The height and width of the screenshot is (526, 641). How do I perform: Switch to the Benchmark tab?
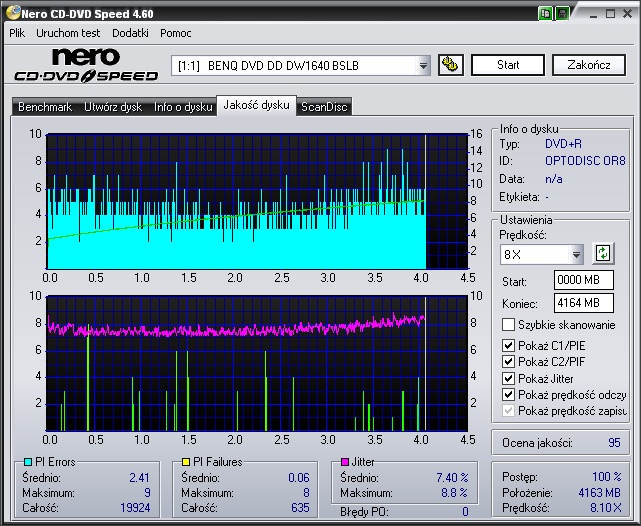tap(45, 107)
